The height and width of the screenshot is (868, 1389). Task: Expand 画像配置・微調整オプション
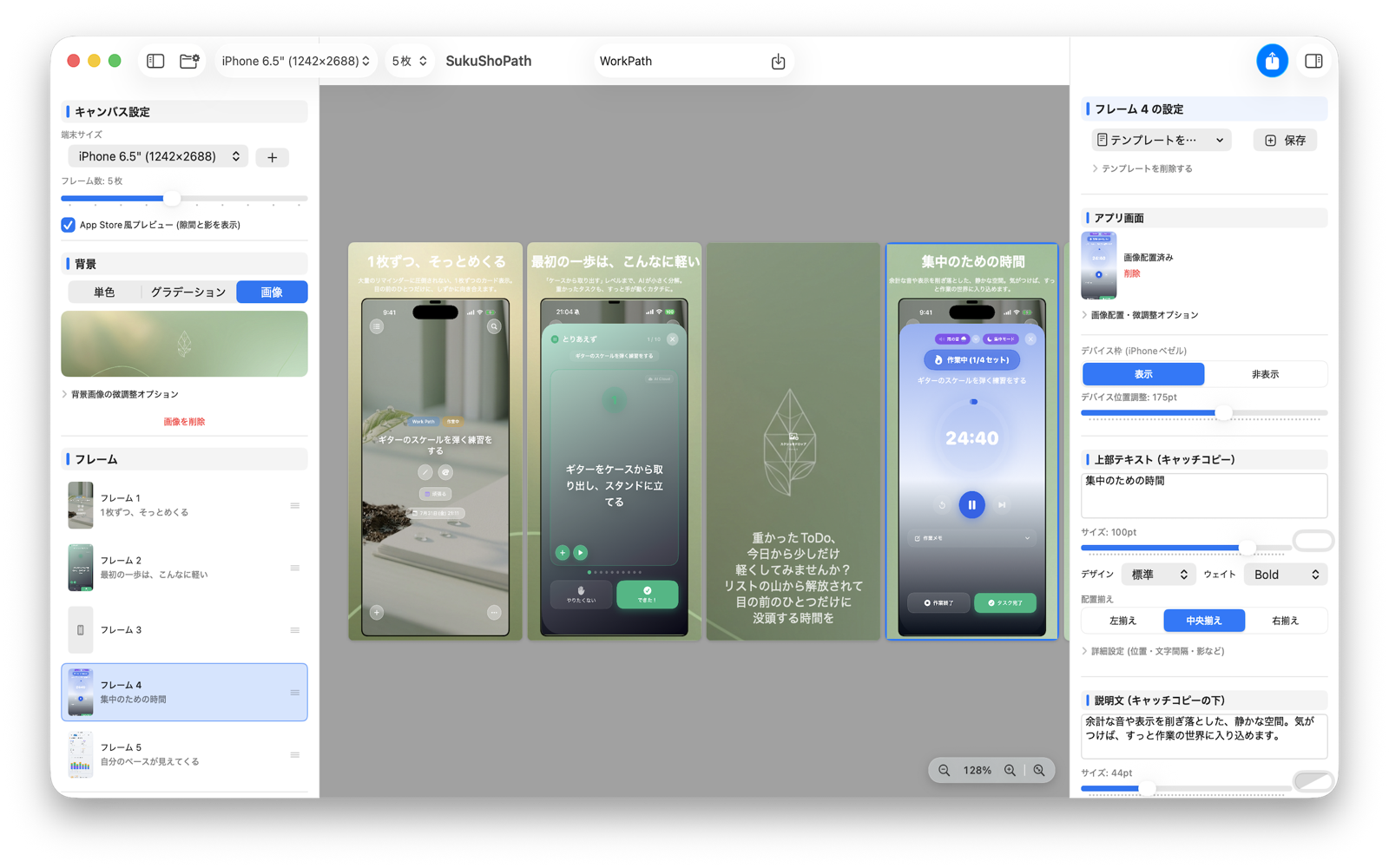(1140, 315)
